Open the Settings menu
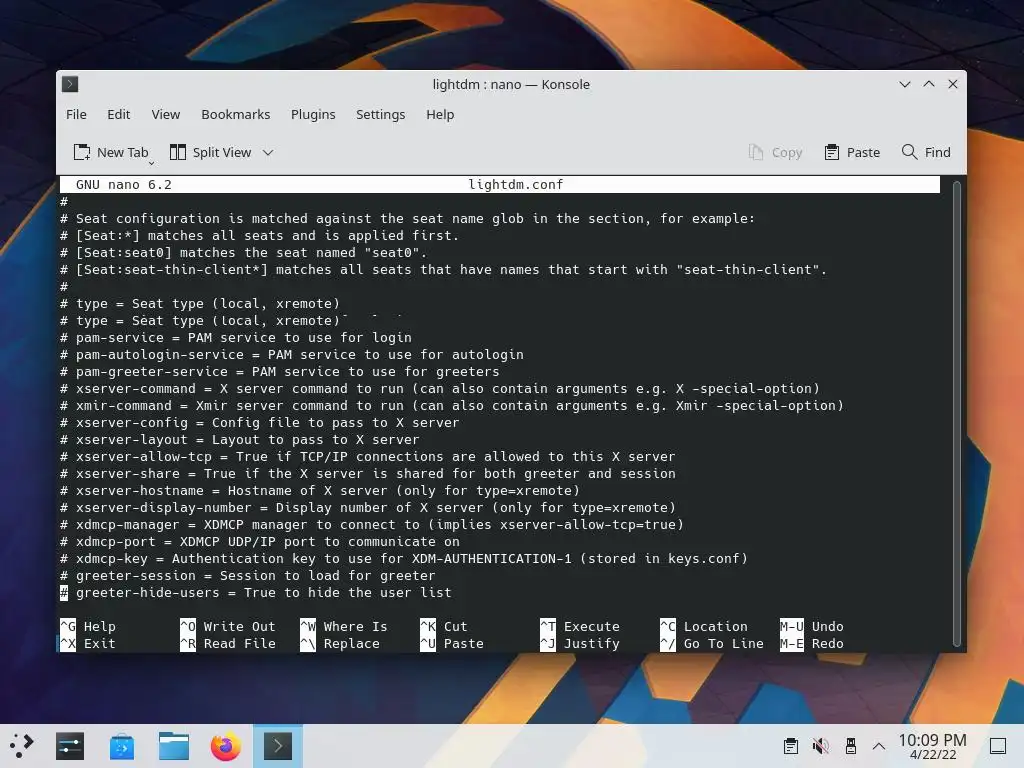The width and height of the screenshot is (1024, 768). [381, 114]
